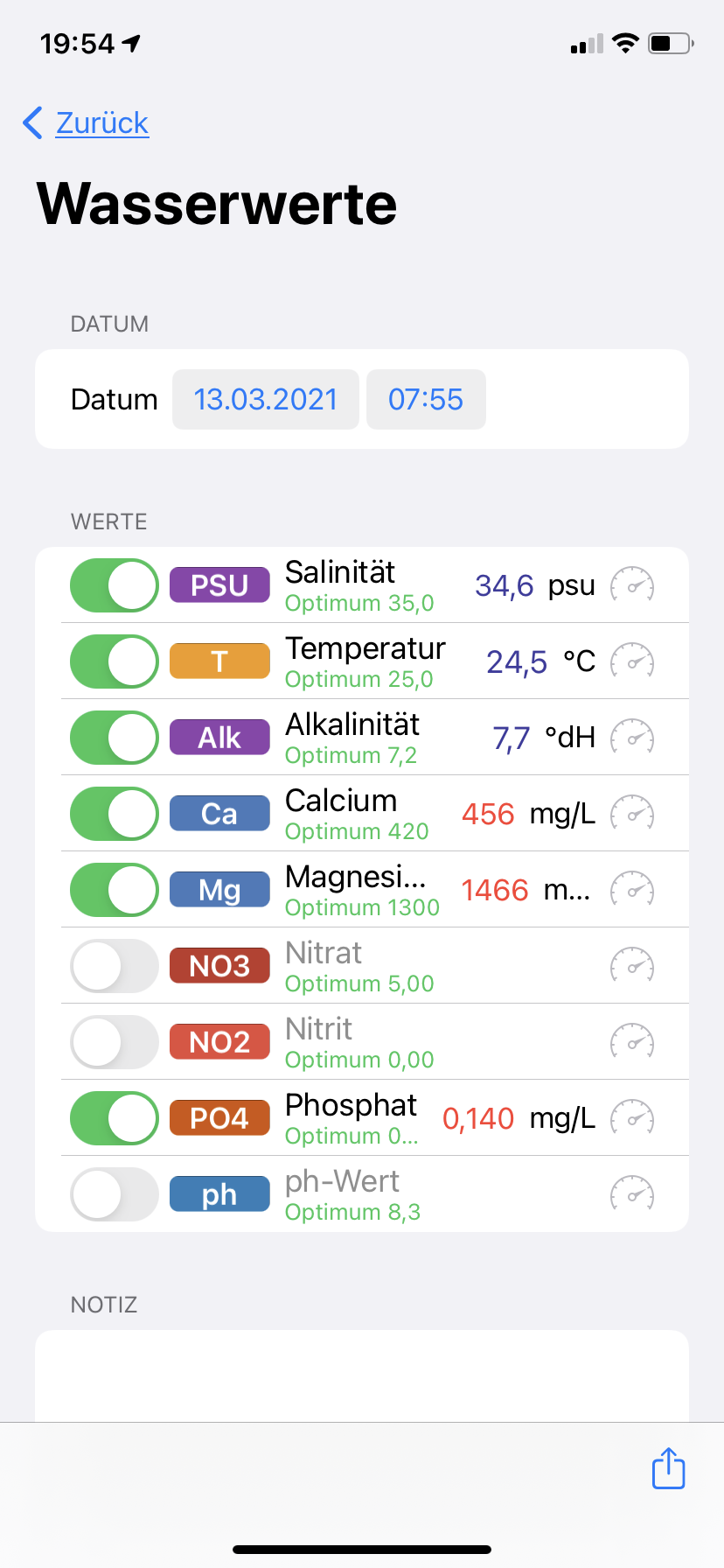The width and height of the screenshot is (724, 1568).
Task: Switch off the Temperatur toggle
Action: pyautogui.click(x=114, y=661)
